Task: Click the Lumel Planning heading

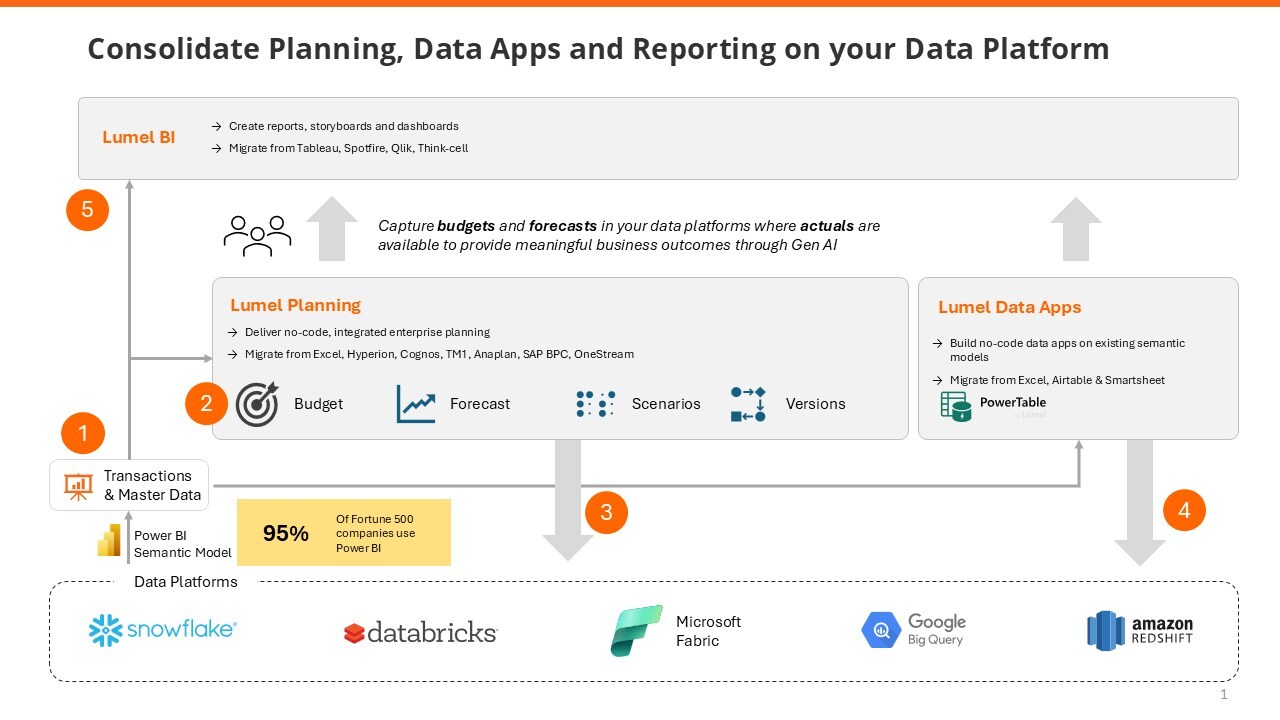Action: tap(295, 305)
